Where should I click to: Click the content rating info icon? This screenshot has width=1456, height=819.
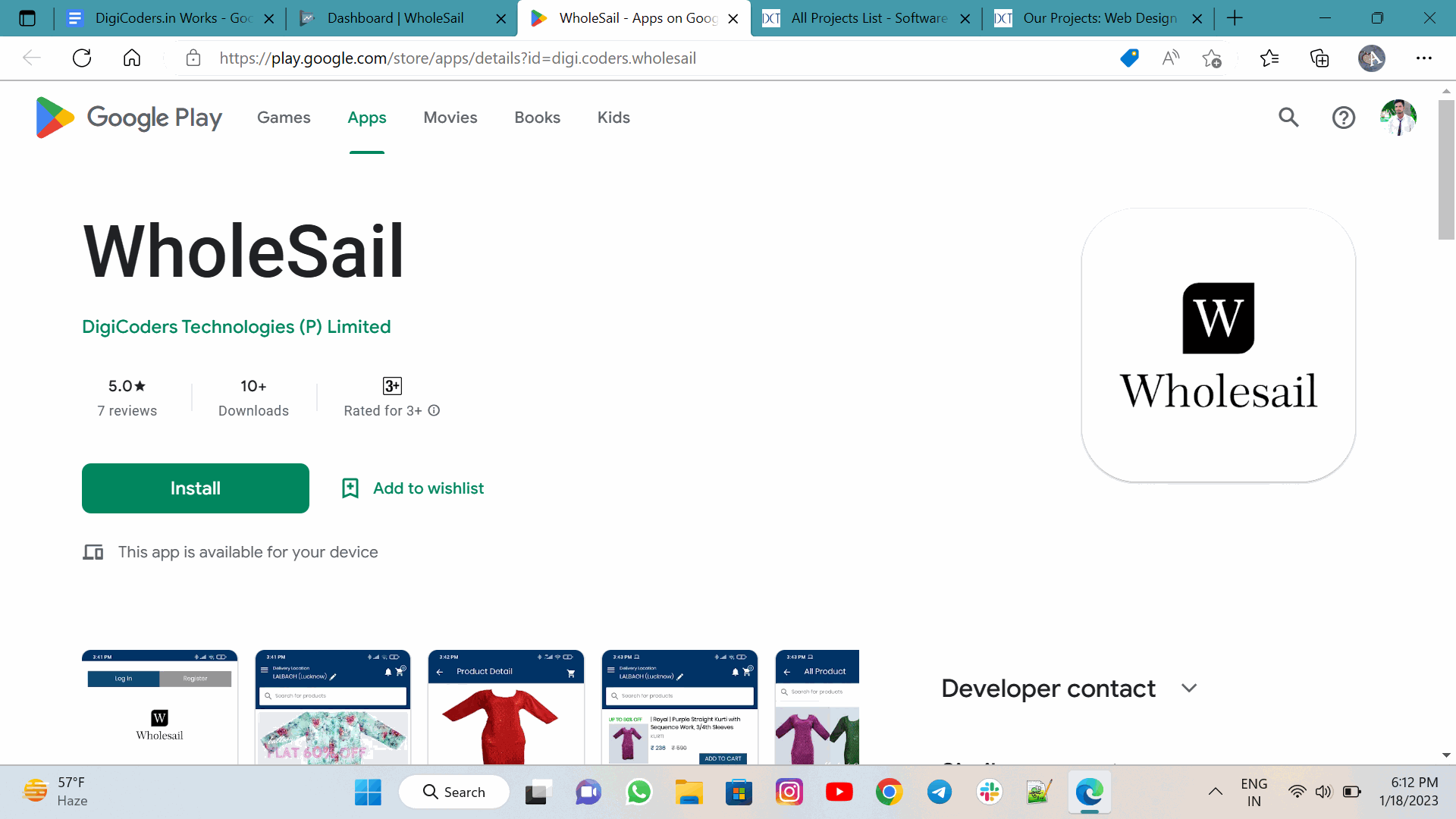point(434,410)
